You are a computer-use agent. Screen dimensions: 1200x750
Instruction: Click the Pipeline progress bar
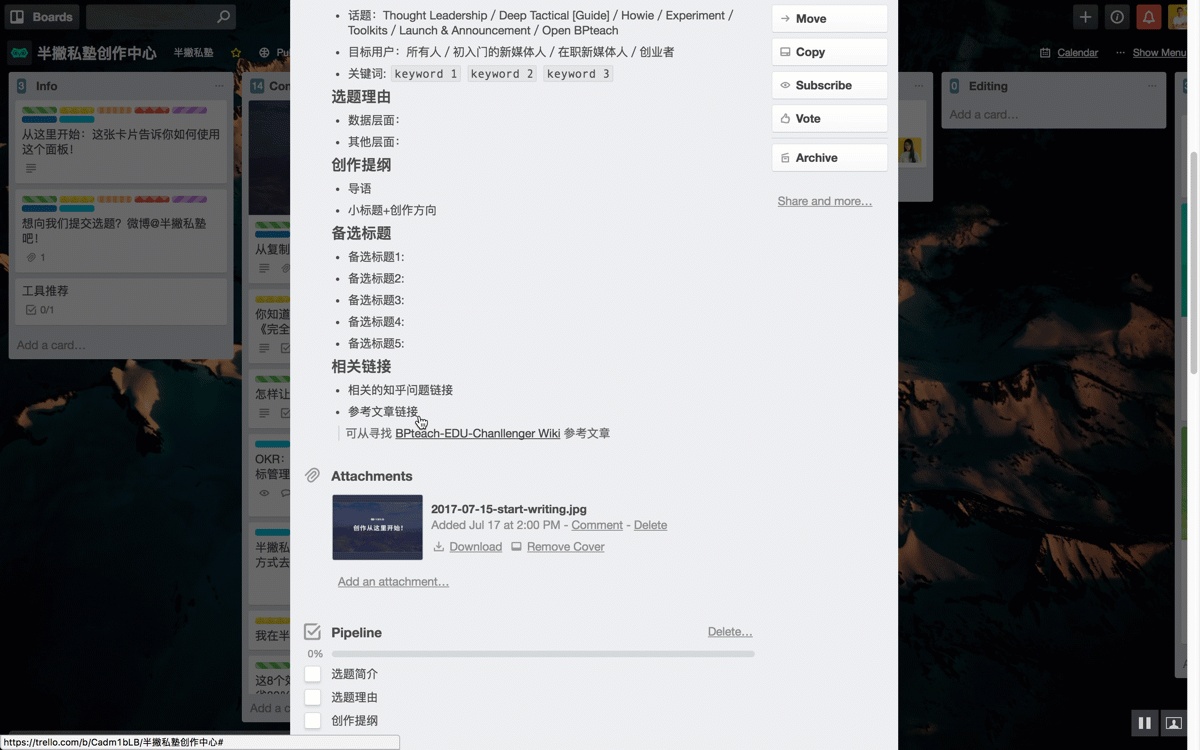click(x=542, y=654)
